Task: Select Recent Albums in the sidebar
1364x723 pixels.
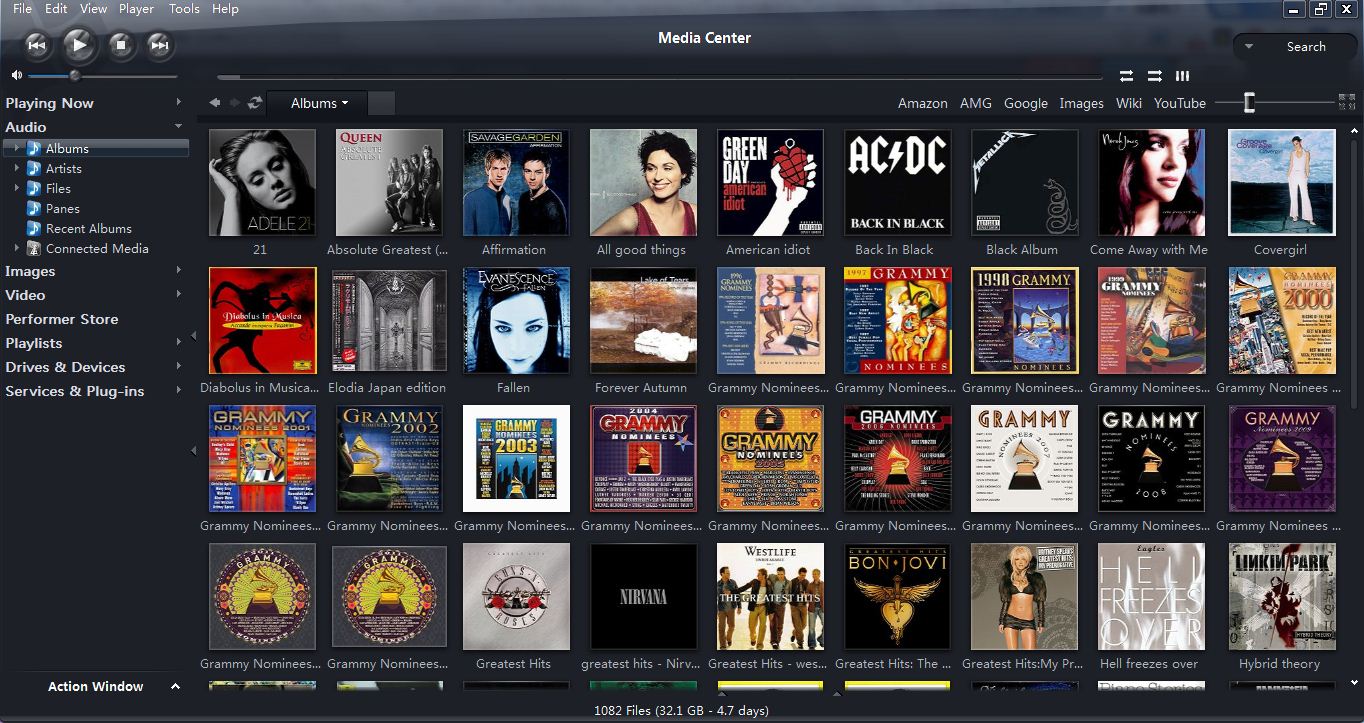Action: pos(89,228)
